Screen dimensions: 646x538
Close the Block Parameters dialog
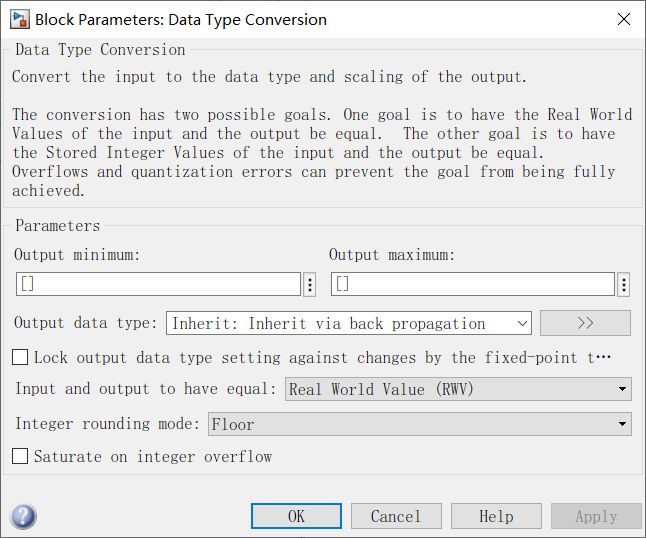(624, 19)
